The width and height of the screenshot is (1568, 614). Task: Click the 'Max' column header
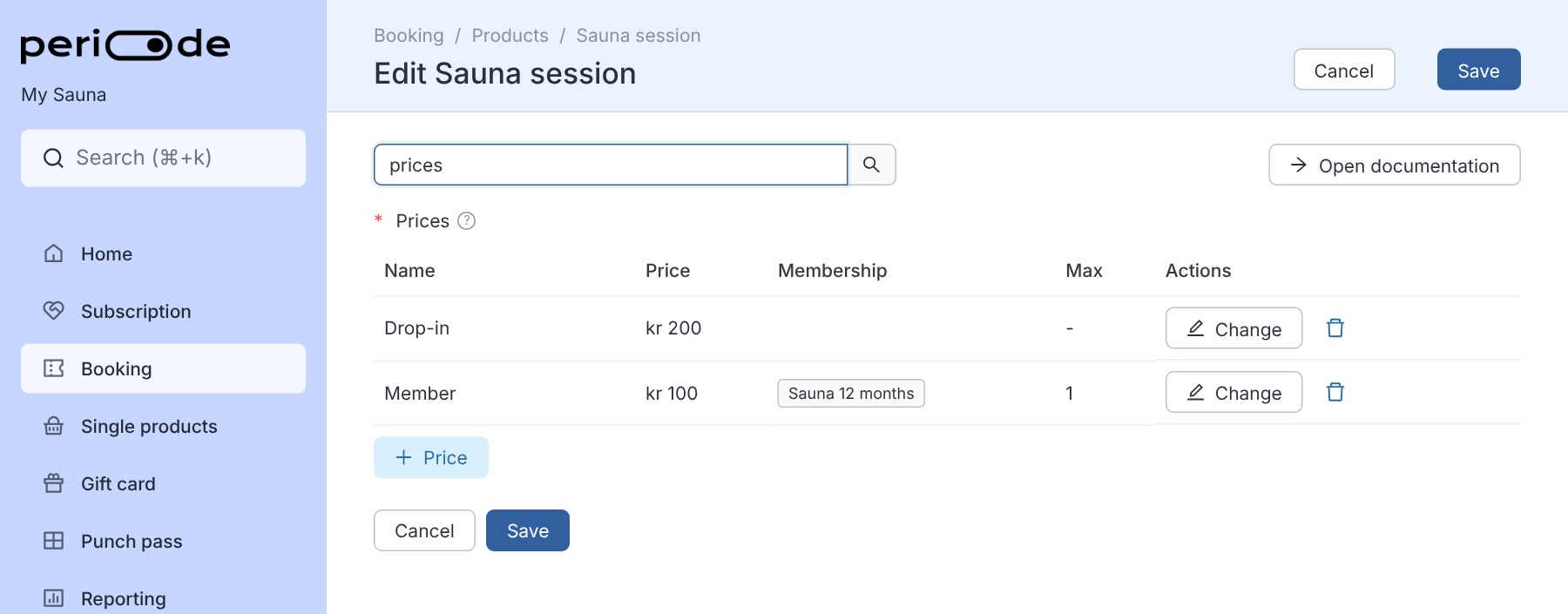1085,271
